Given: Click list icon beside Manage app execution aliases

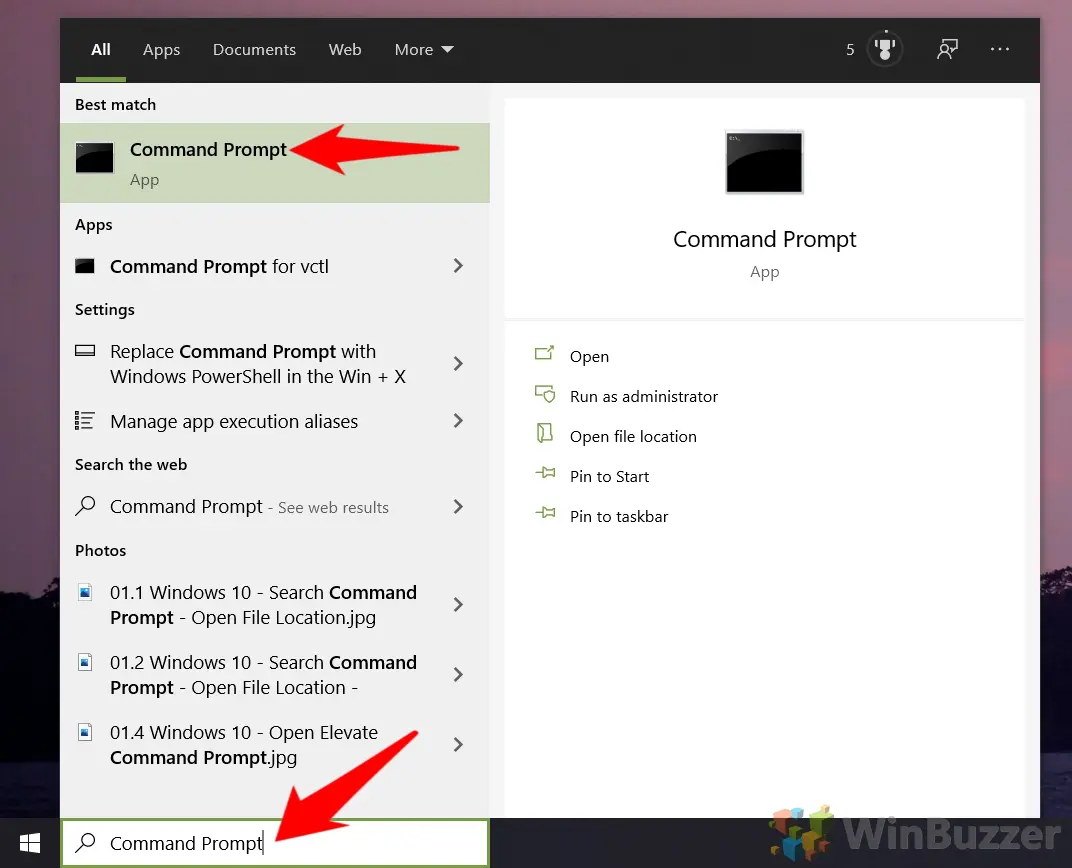Looking at the screenshot, I should pyautogui.click(x=85, y=420).
